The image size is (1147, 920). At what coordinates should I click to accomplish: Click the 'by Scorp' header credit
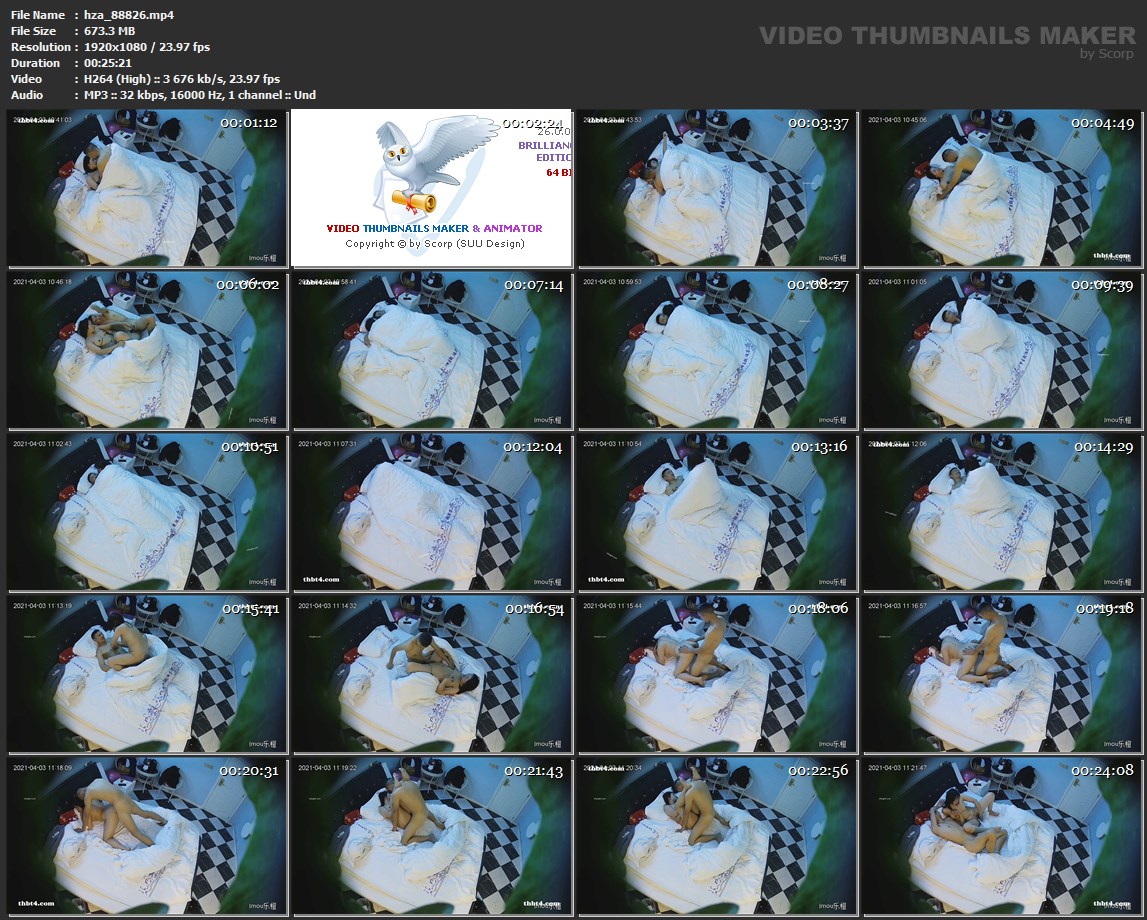1107,53
